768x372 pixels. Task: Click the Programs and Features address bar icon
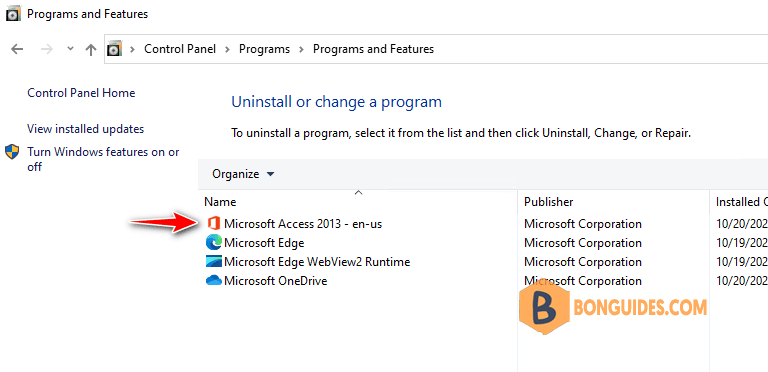114,49
